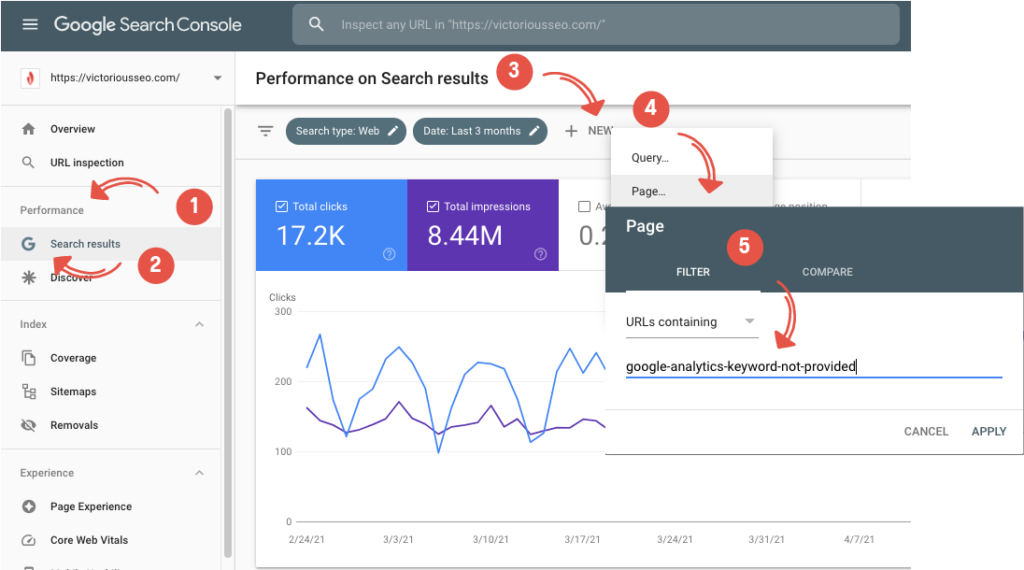
Task: Click the Core Web Vitals gauge icon
Action: pyautogui.click(x=28, y=540)
